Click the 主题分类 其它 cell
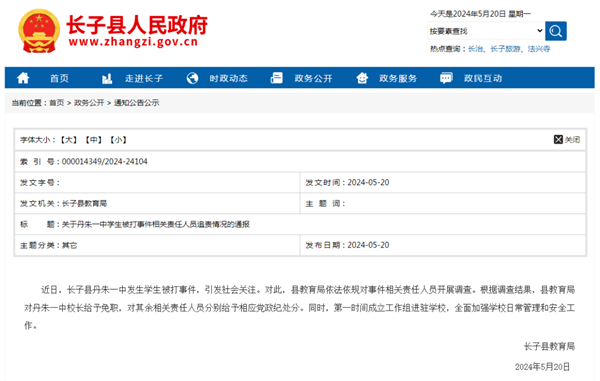The image size is (600, 381). pos(157,245)
